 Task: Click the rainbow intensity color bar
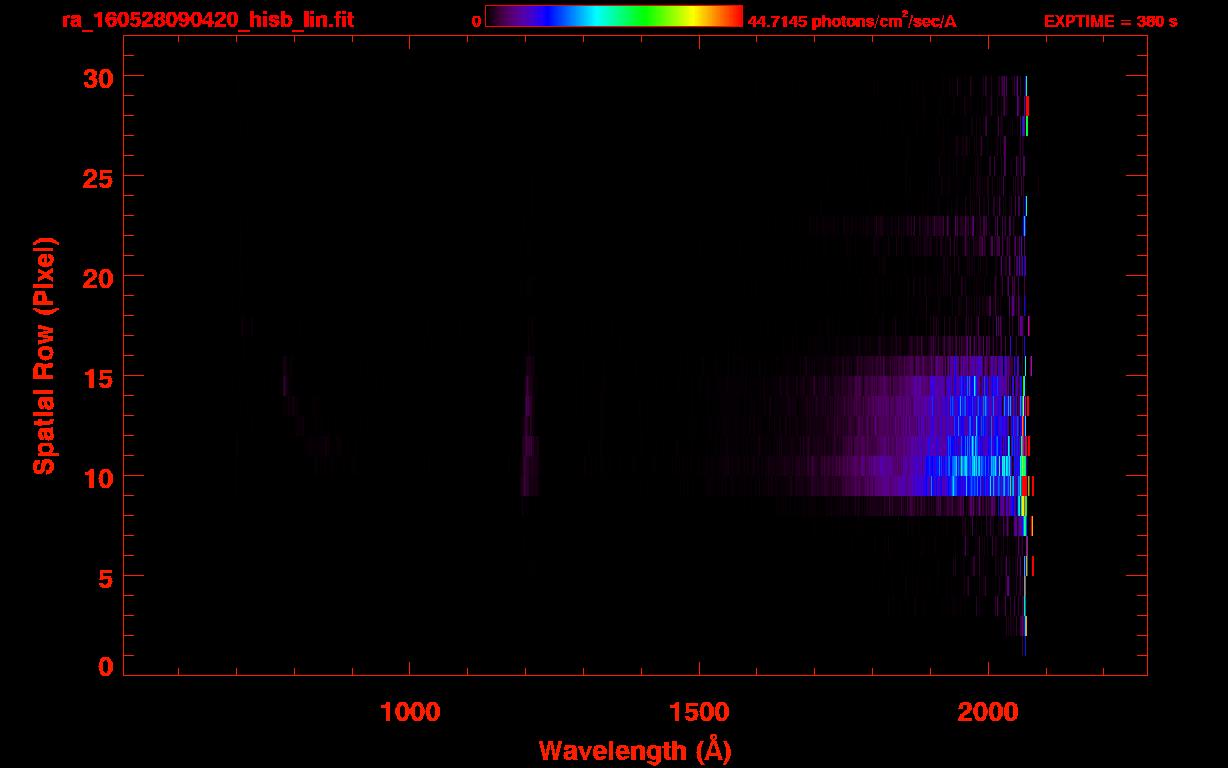pos(614,16)
